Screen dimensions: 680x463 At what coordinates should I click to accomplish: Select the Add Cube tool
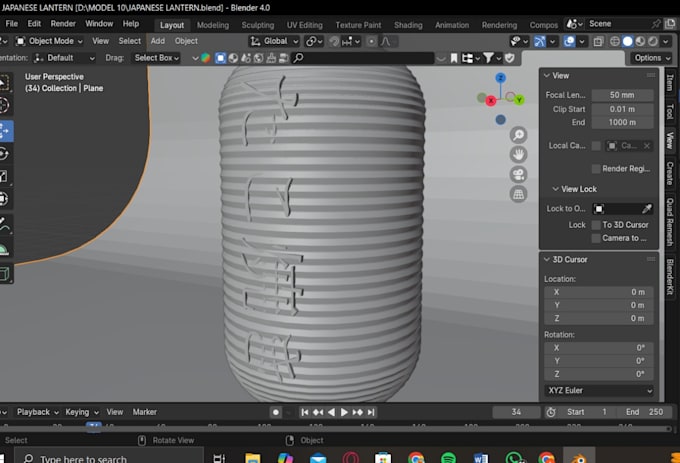click(4, 274)
